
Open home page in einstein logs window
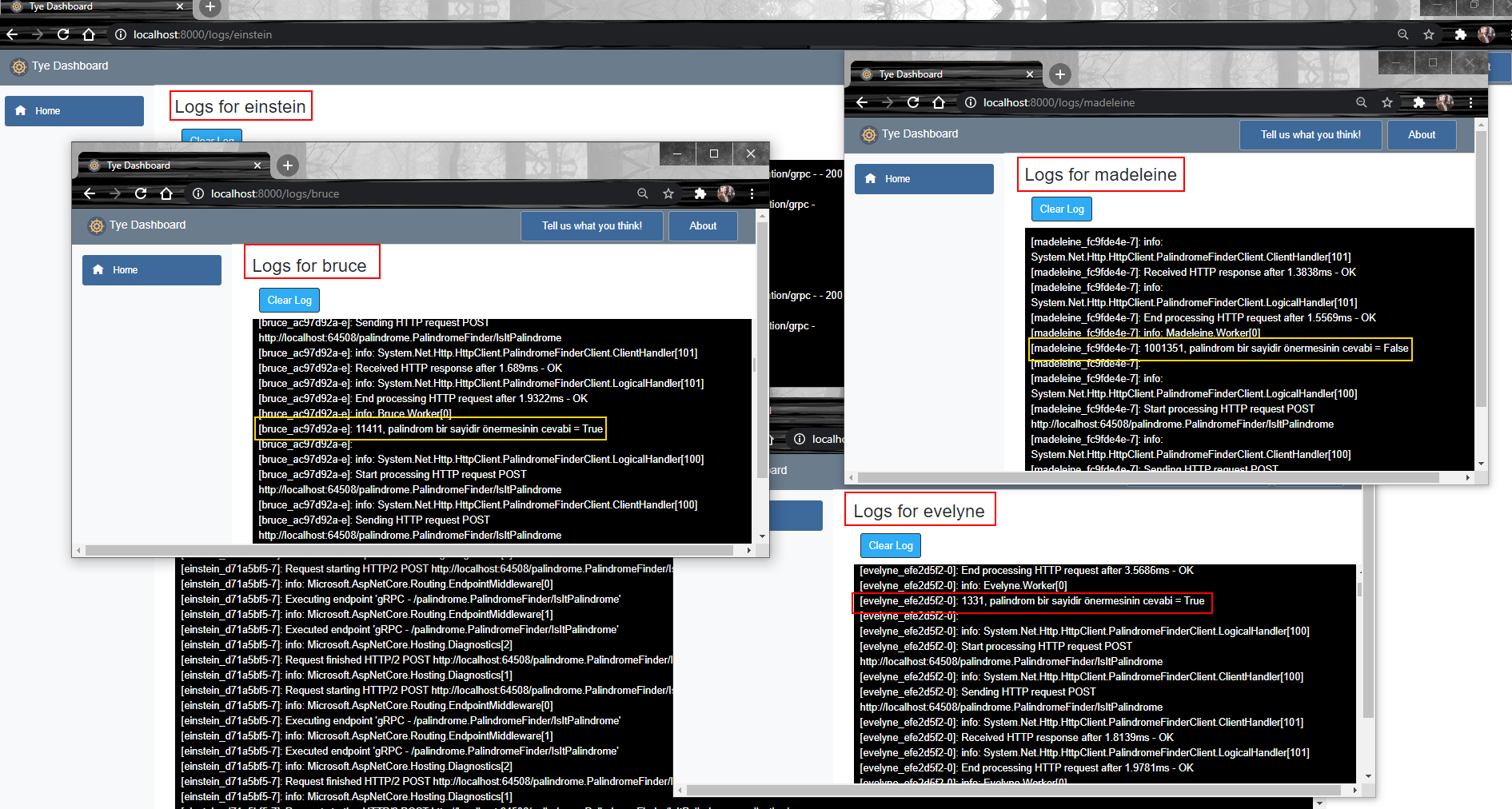click(x=89, y=34)
